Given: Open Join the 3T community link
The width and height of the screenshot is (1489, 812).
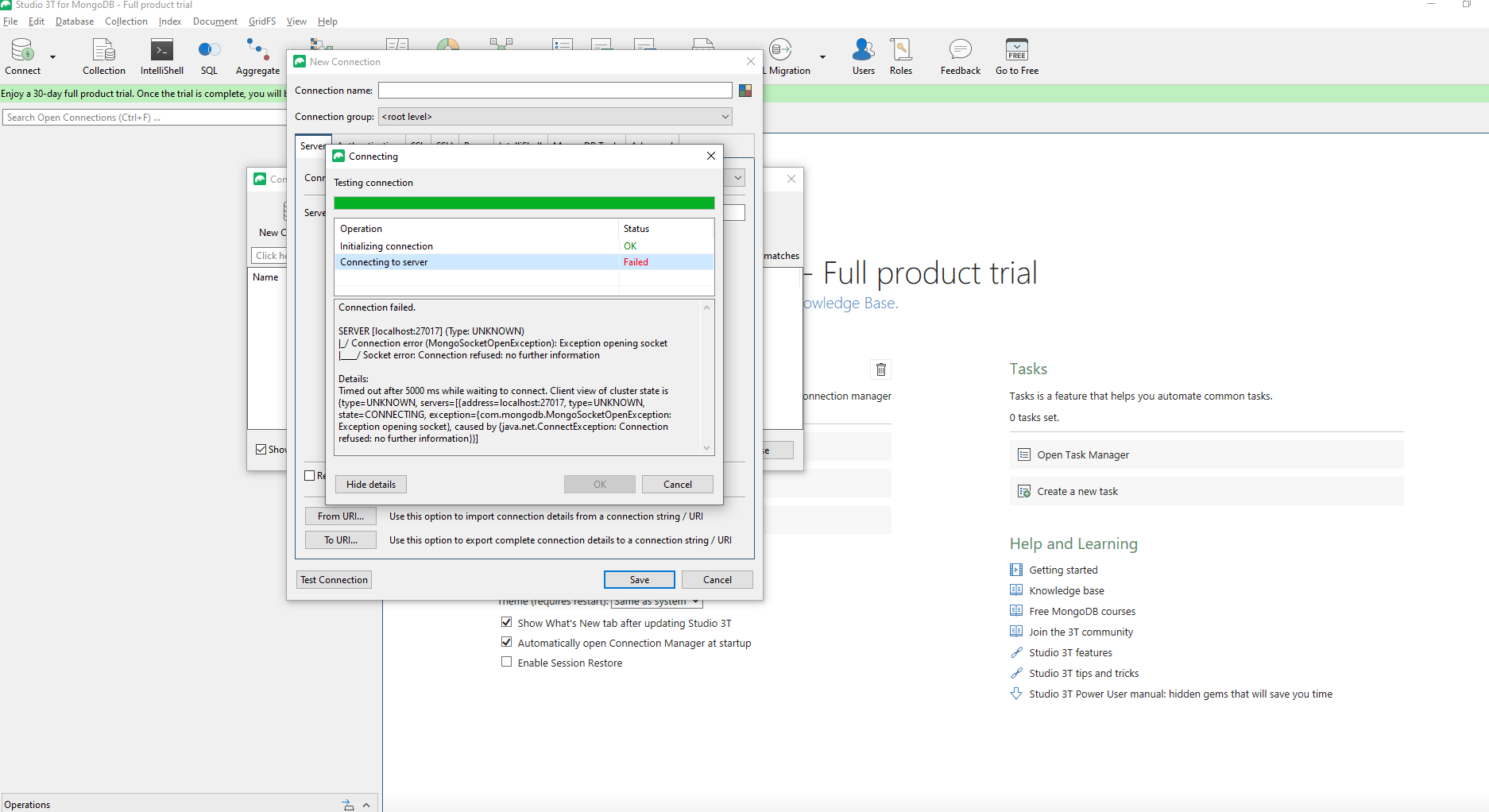Looking at the screenshot, I should pyautogui.click(x=1081, y=632).
